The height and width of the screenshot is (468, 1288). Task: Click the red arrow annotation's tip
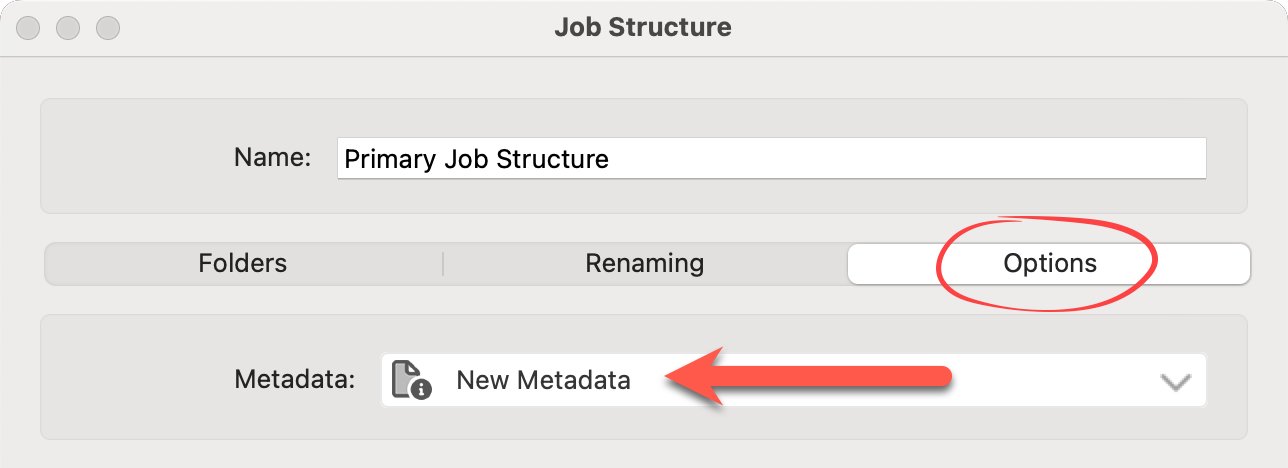(x=669, y=376)
